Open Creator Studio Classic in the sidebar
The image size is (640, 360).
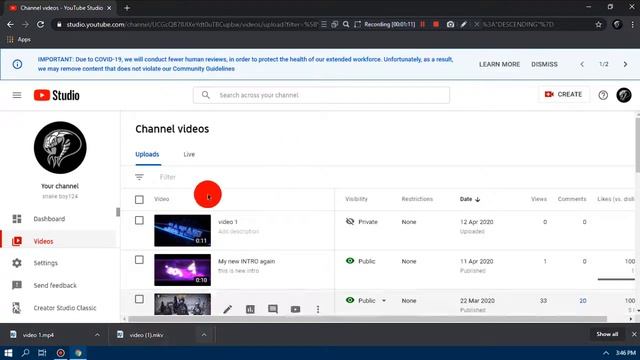[x=59, y=308]
